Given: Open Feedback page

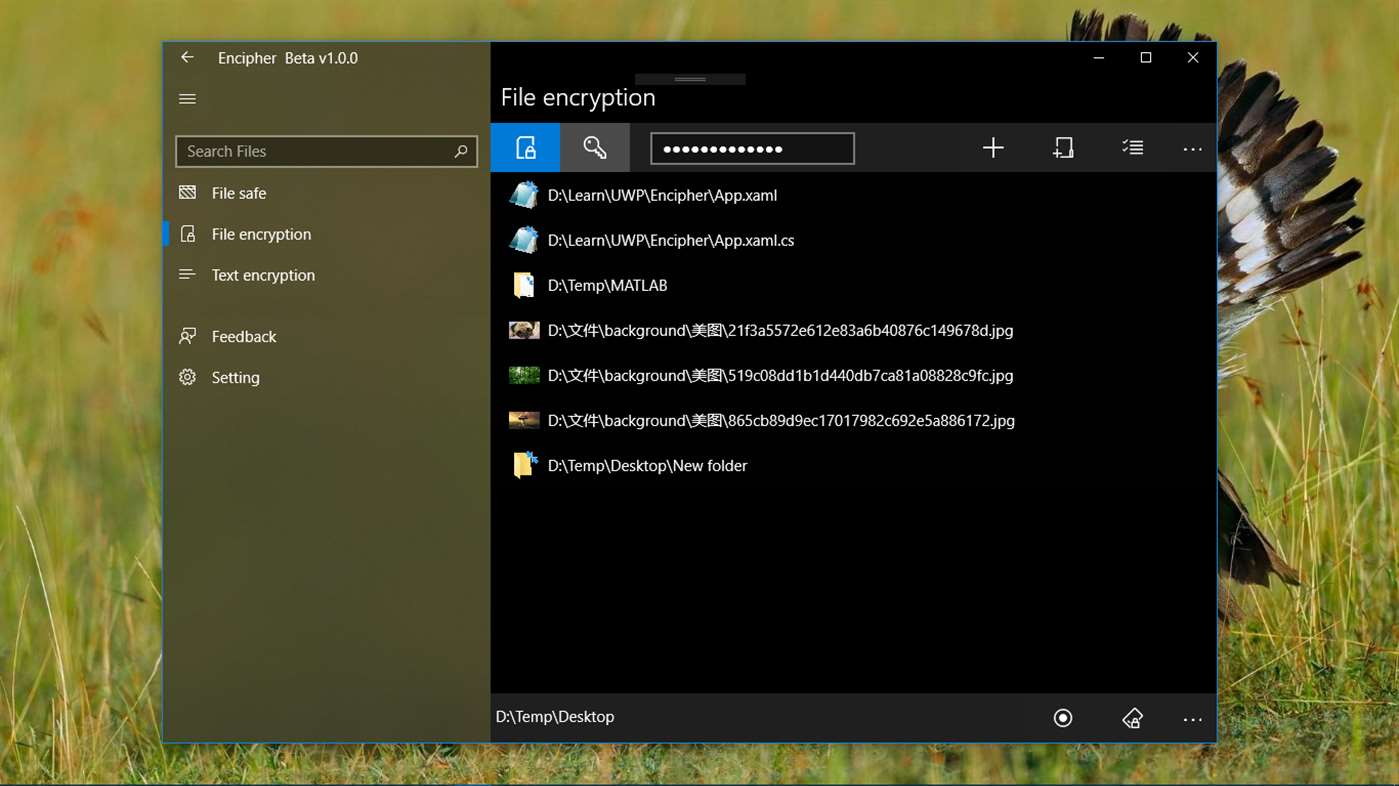Looking at the screenshot, I should point(326,336).
